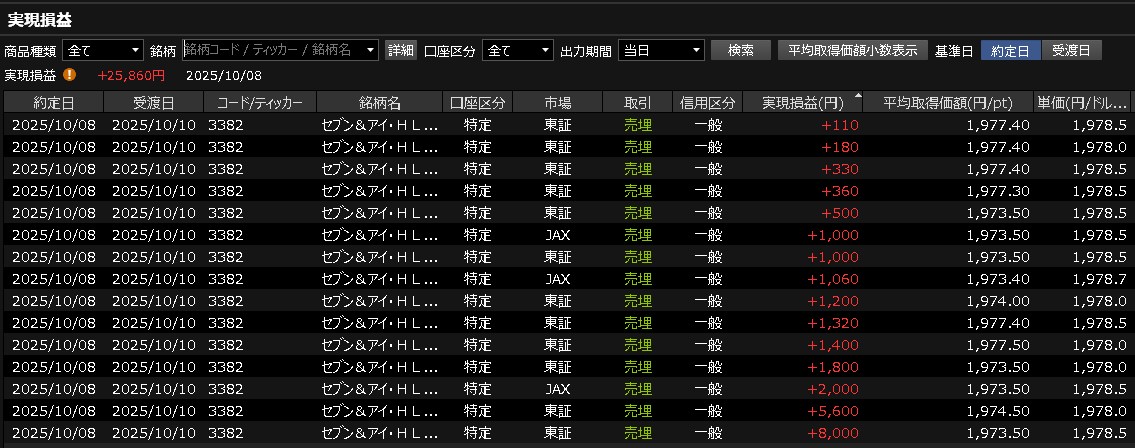Click 1,977.50 average cost cell

click(997, 345)
